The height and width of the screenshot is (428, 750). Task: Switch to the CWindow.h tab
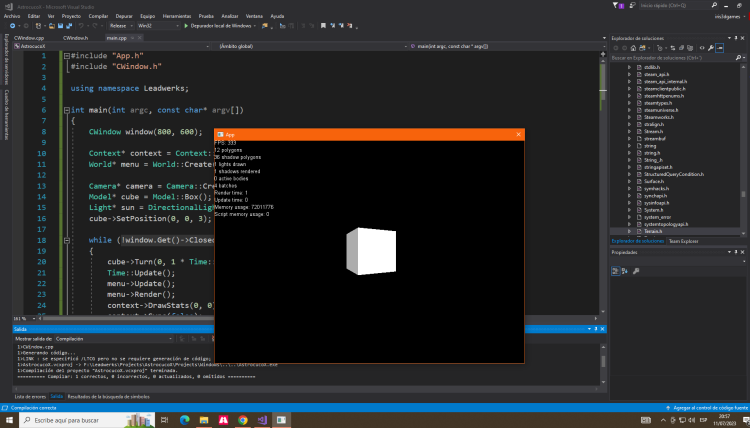(76, 37)
